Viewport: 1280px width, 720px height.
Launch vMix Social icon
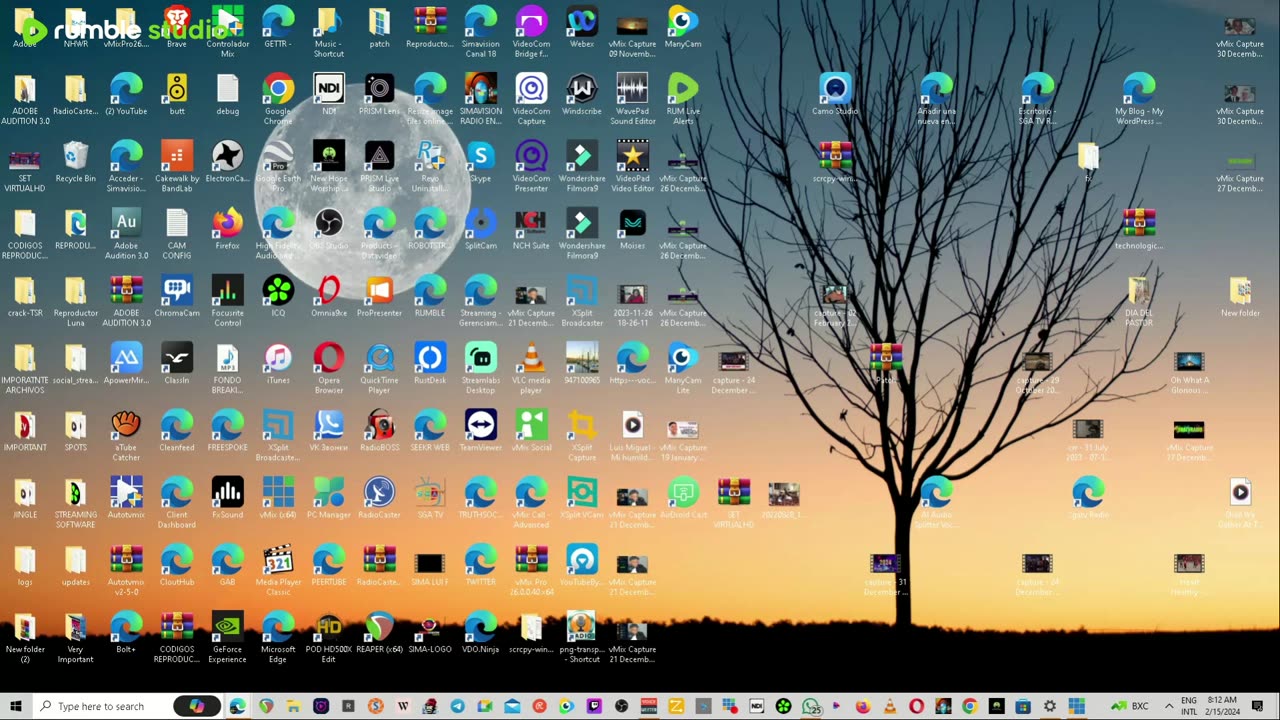pyautogui.click(x=531, y=429)
